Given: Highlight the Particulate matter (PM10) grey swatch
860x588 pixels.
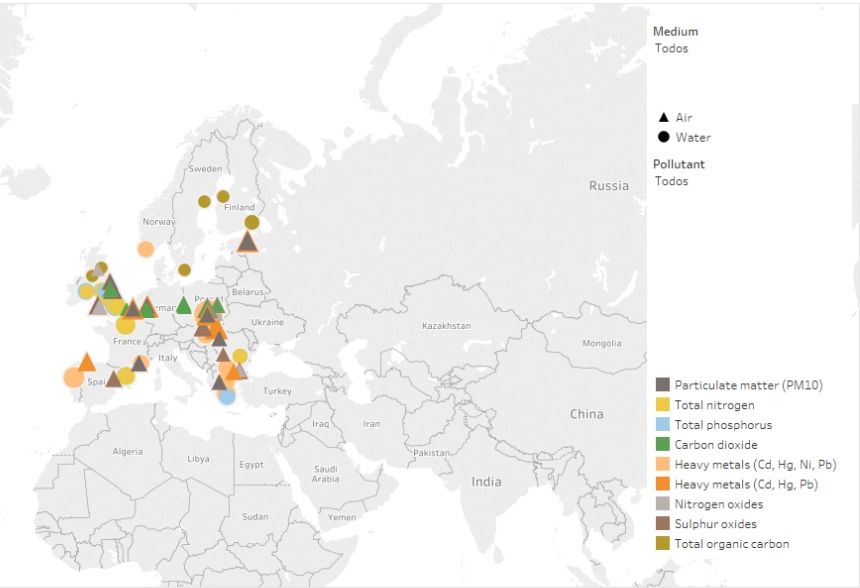Looking at the screenshot, I should pos(663,385).
